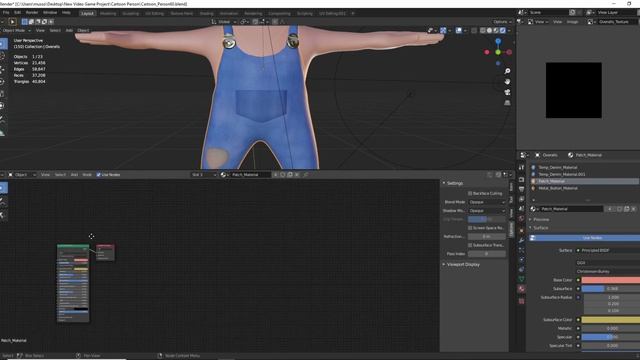This screenshot has height=360, width=640.
Task: Collapse the Surface panel in material properties
Action: [x=540, y=228]
